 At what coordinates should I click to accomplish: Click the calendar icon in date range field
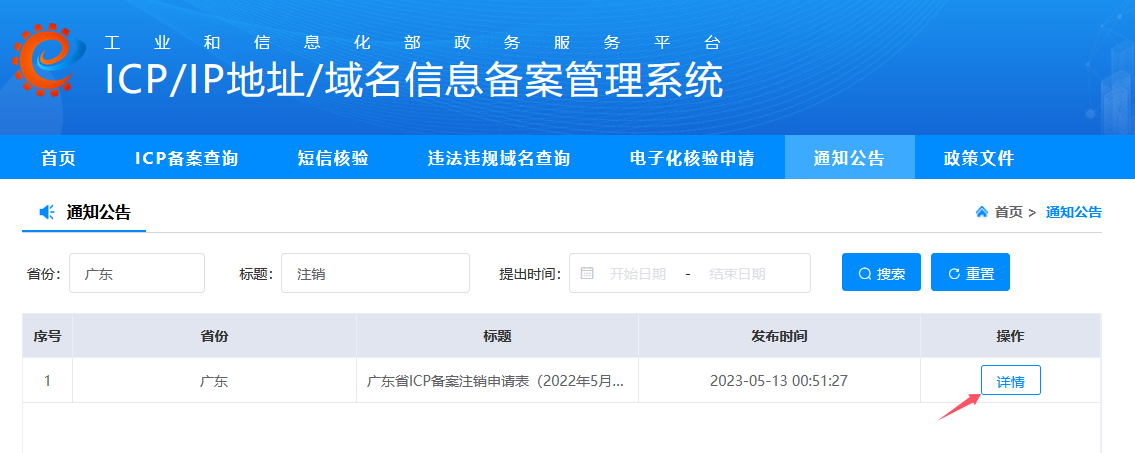(587, 273)
